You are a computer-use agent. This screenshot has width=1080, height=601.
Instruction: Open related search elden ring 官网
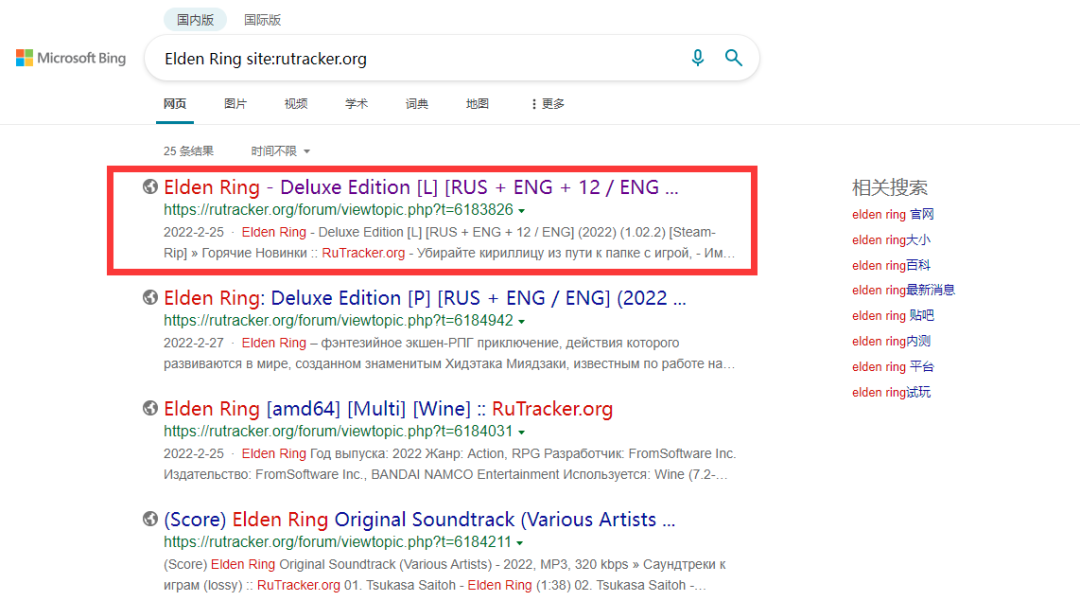pyautogui.click(x=893, y=214)
